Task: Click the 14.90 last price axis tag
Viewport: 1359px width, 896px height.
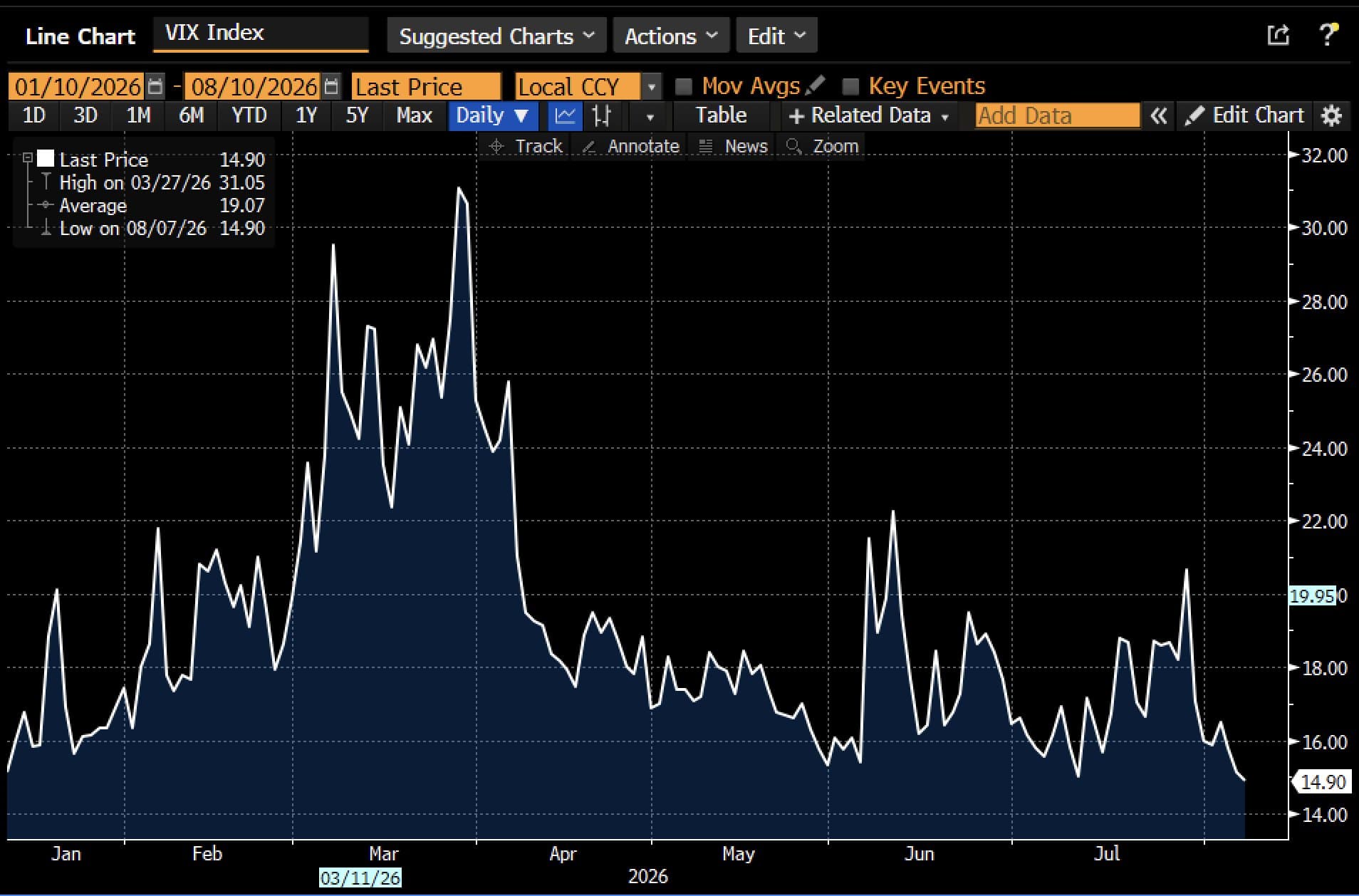Action: click(1322, 782)
